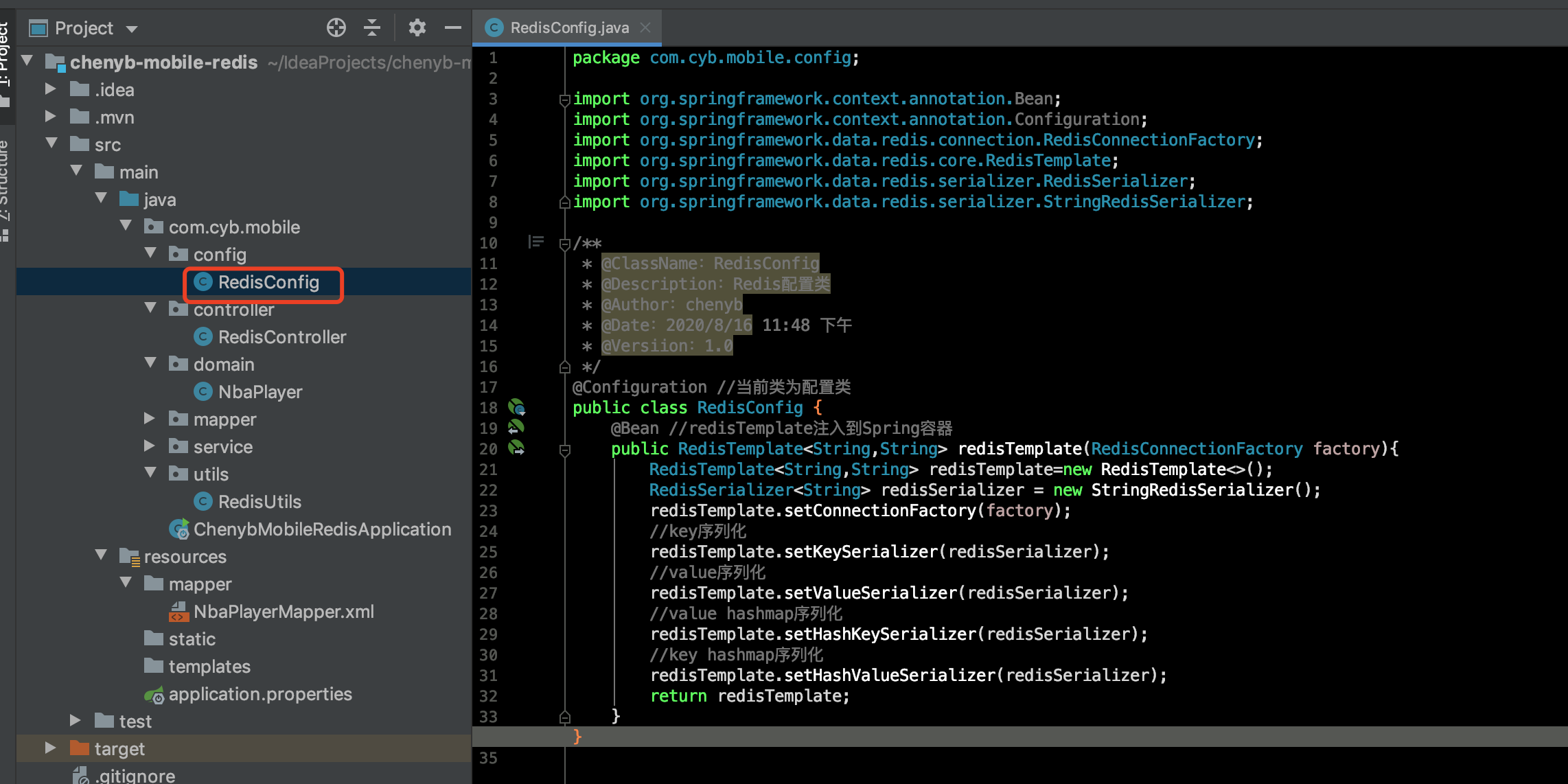The height and width of the screenshot is (784, 1568).
Task: Click the RedisController class icon
Action: pyautogui.click(x=203, y=336)
